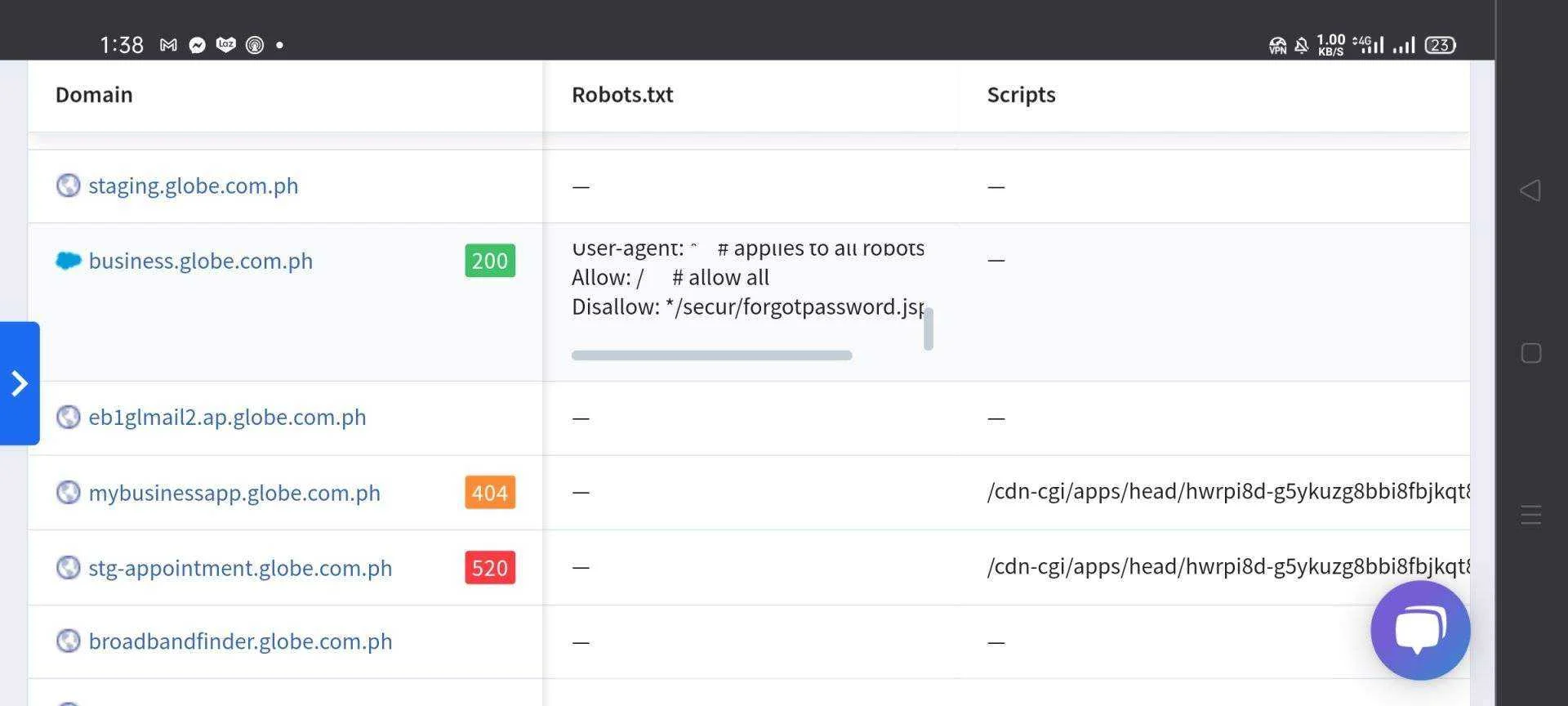The width and height of the screenshot is (1568, 706).
Task: Open broadbandfinder.globe.com.ph link
Action: click(x=240, y=641)
